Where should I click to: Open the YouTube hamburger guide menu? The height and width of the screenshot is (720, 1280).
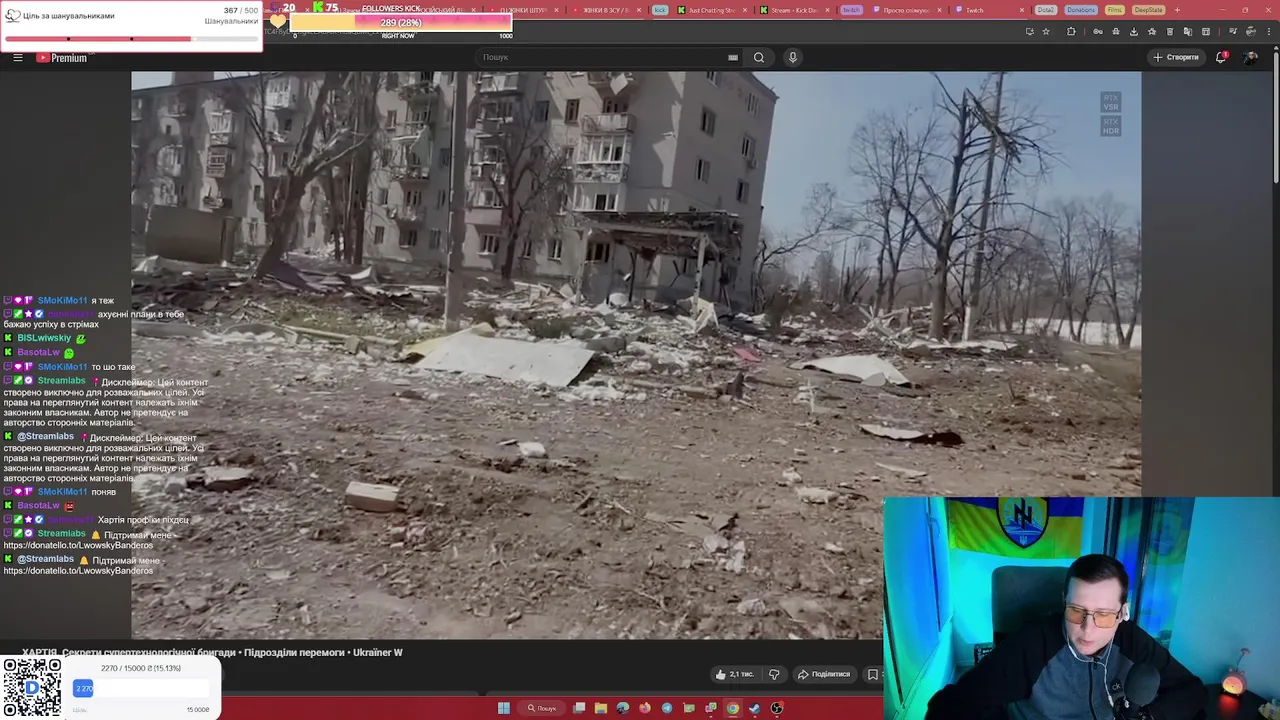(17, 57)
